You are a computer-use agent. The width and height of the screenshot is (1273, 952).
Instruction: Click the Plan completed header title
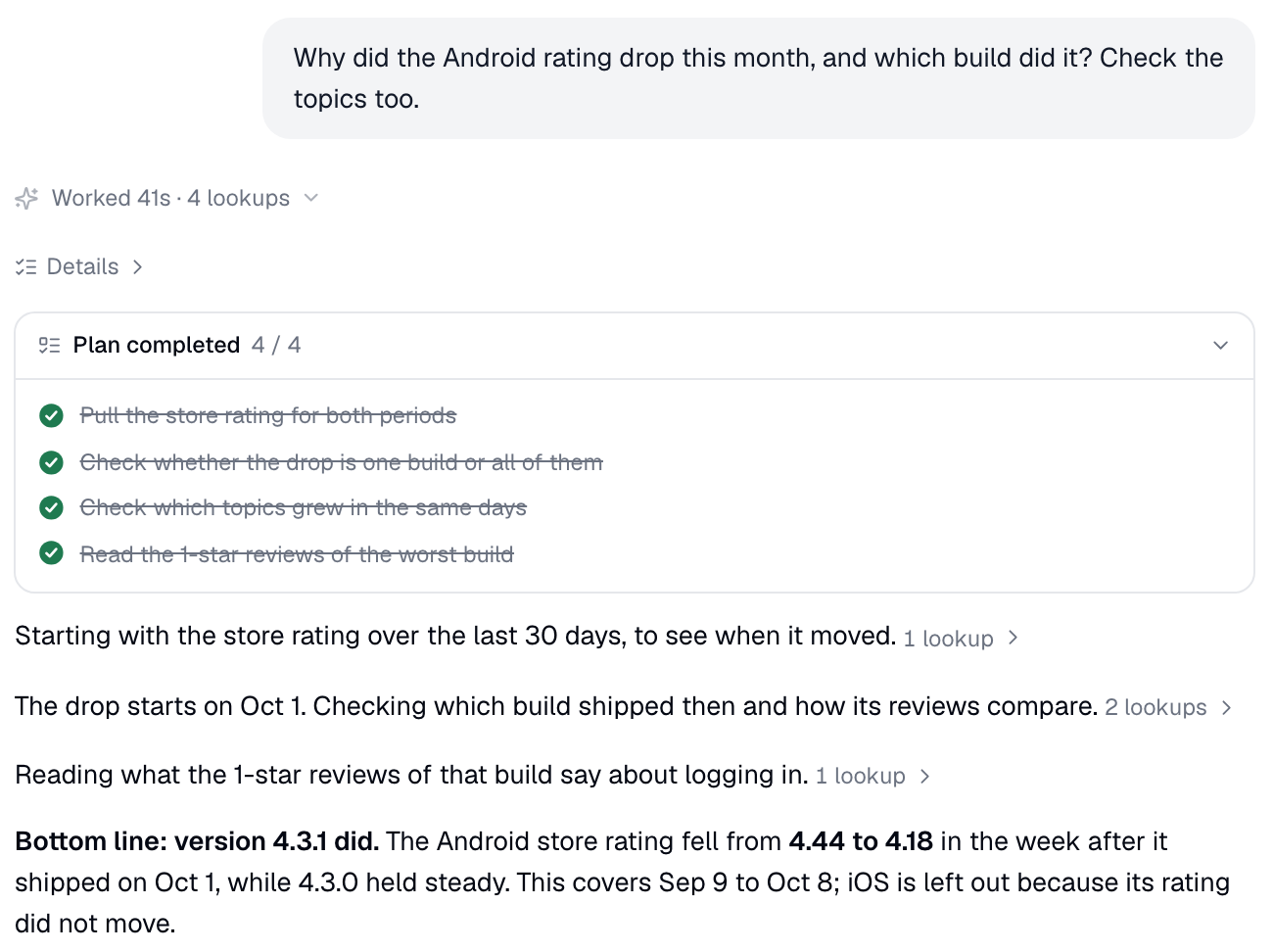[157, 345]
